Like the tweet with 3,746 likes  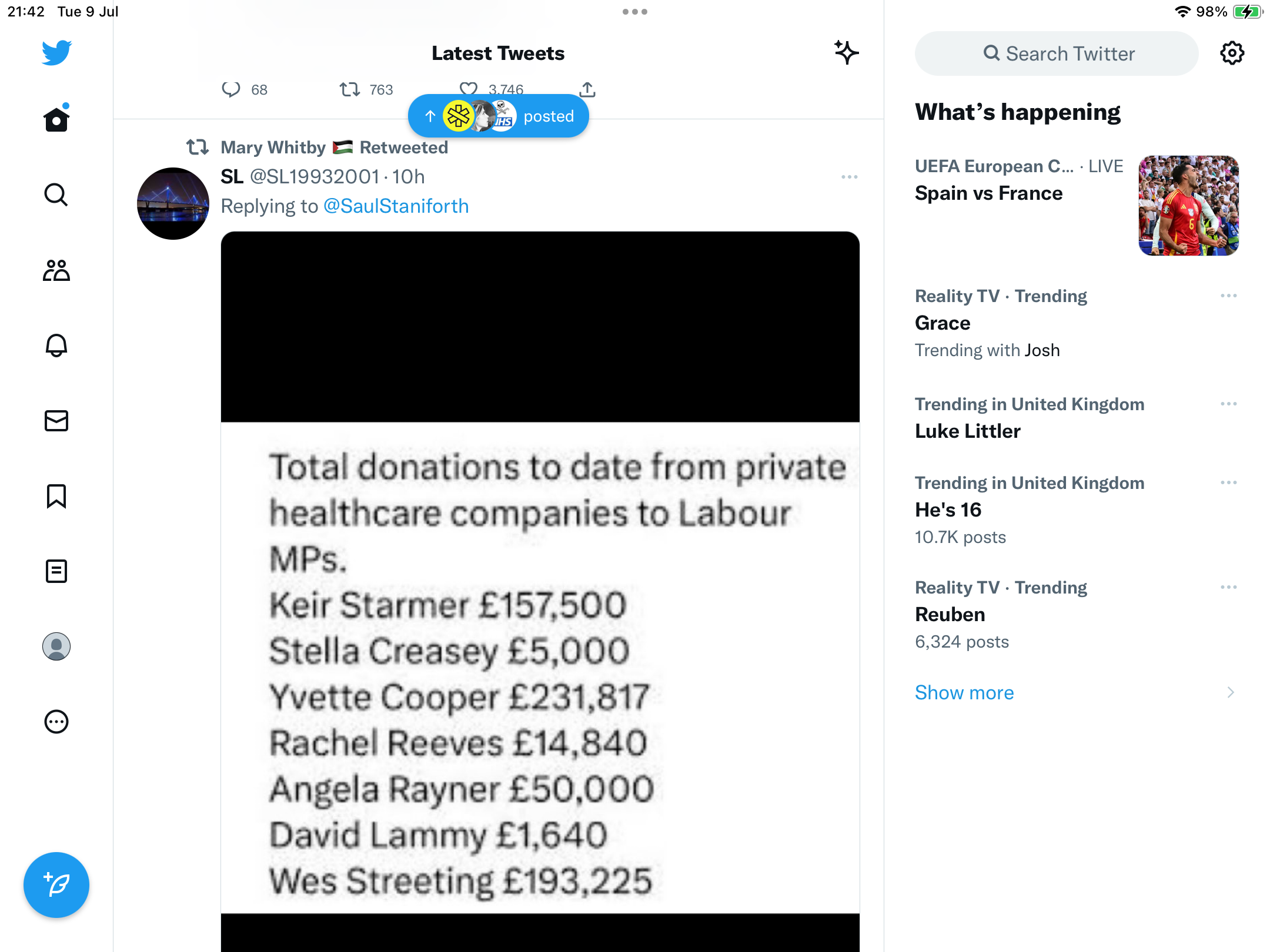tap(469, 89)
